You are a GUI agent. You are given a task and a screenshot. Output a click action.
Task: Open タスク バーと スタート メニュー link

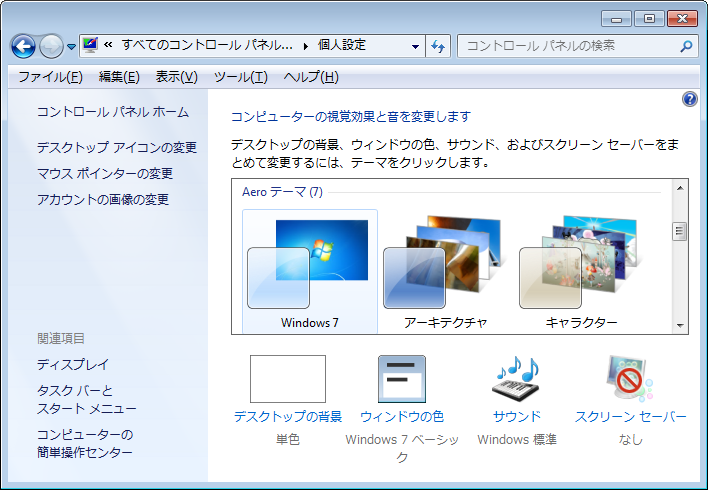87,400
